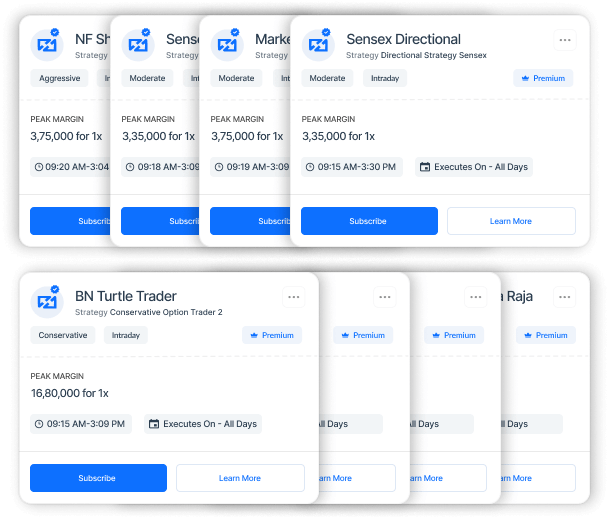The height and width of the screenshot is (519, 609).
Task: Click the Sensex Directional title
Action: pos(404,39)
